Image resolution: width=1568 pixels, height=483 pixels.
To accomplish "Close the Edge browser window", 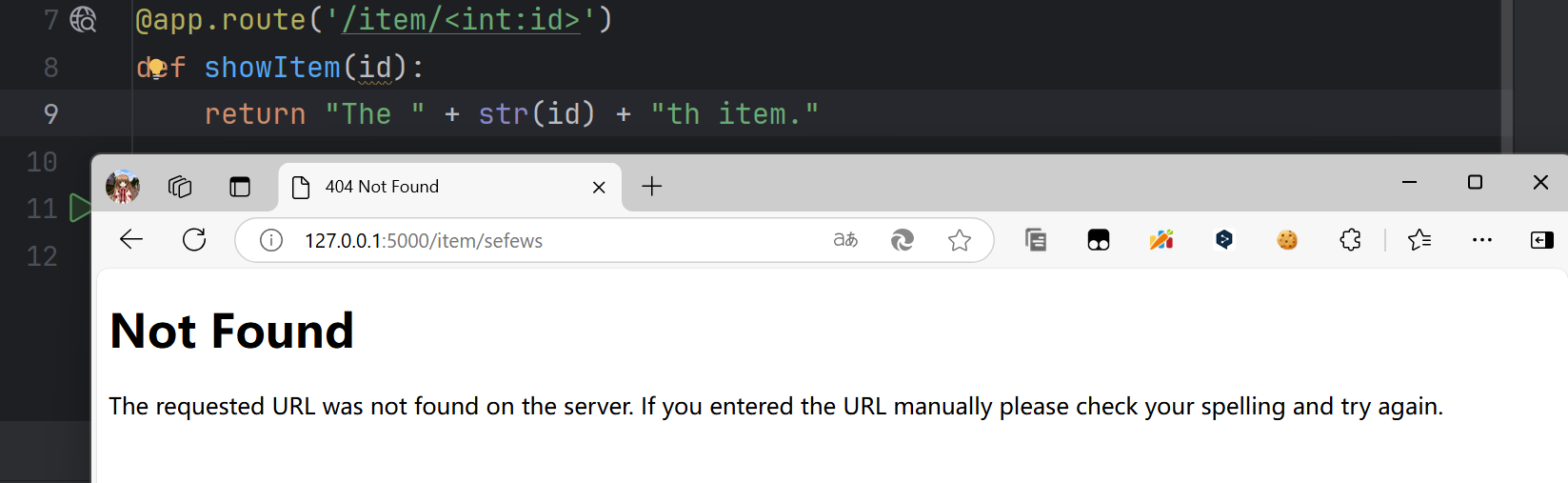I will (x=1540, y=182).
